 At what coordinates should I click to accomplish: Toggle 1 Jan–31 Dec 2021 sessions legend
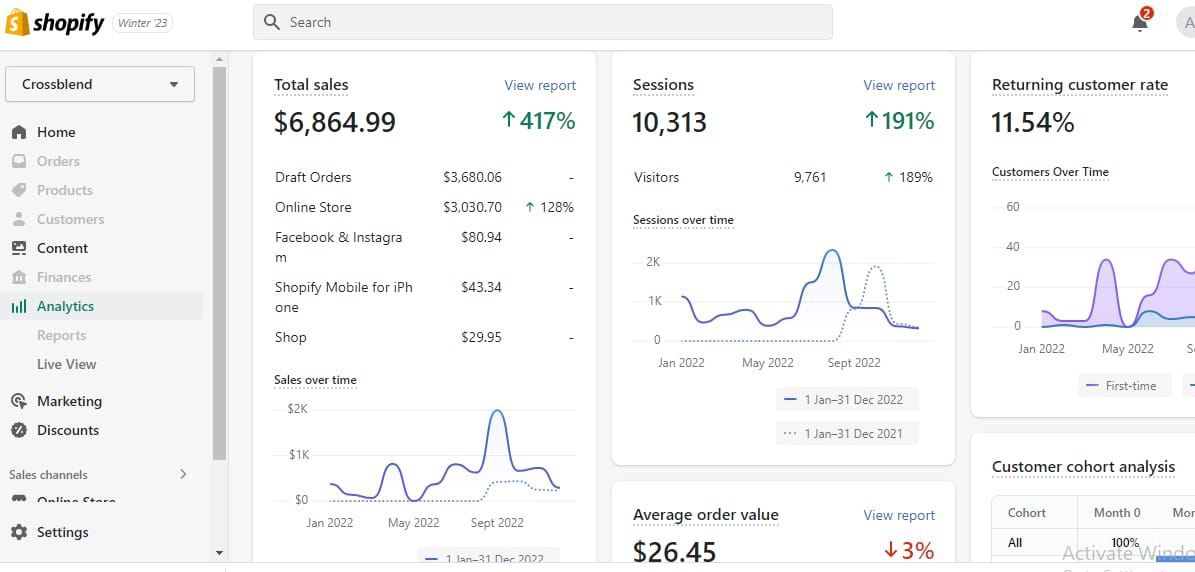point(847,433)
